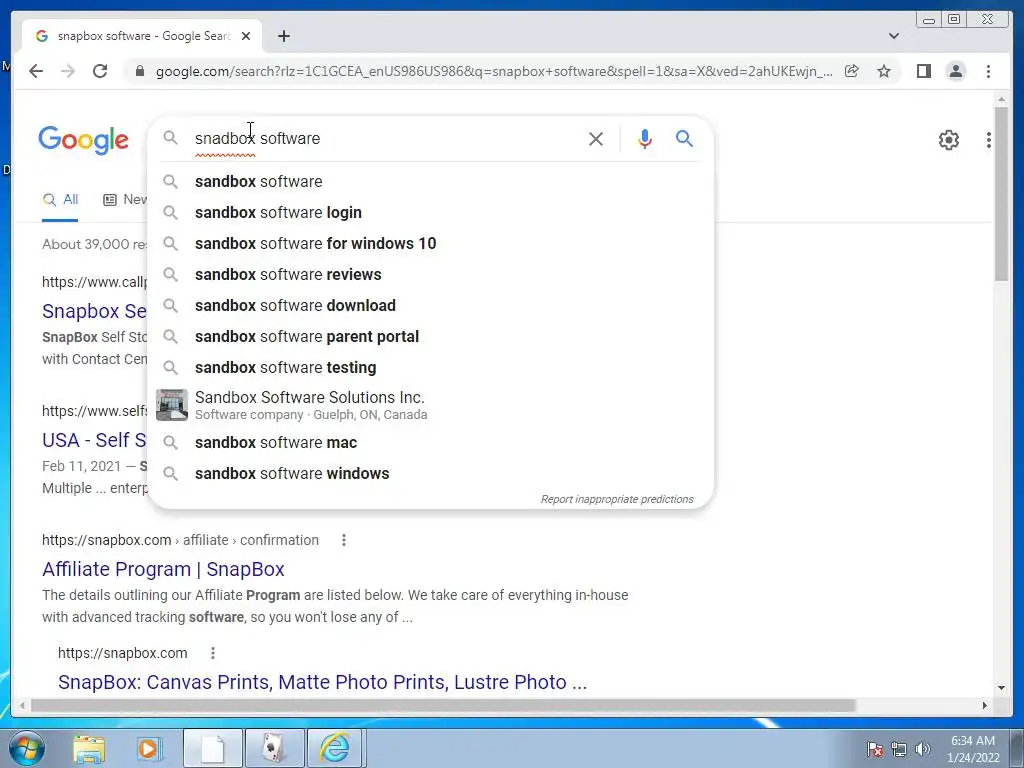
Task: Bookmark this tab with the star
Action: click(x=884, y=71)
